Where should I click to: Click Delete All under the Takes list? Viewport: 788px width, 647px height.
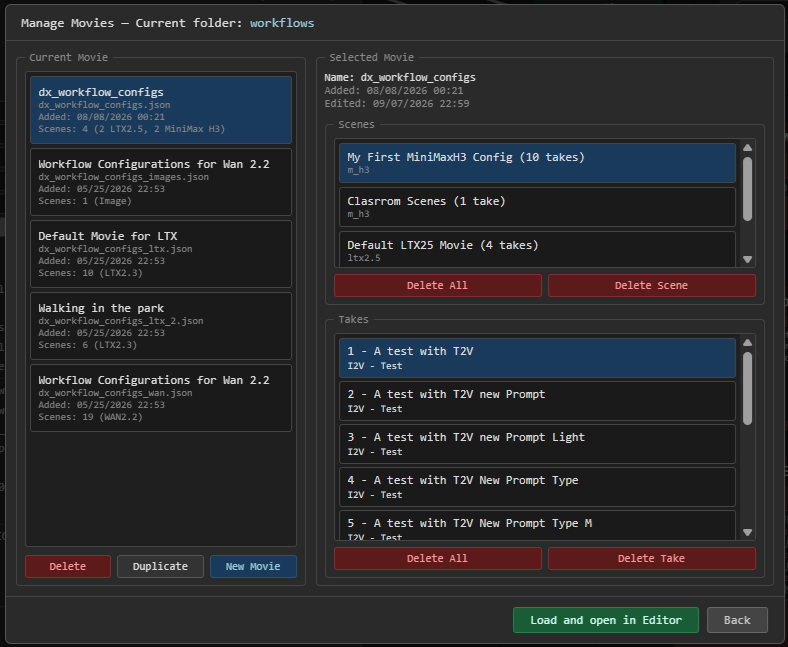pyautogui.click(x=438, y=558)
